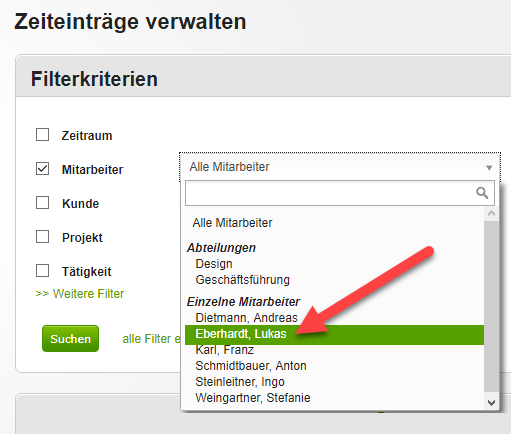Enable the Projekt filter checkbox

tap(42, 237)
